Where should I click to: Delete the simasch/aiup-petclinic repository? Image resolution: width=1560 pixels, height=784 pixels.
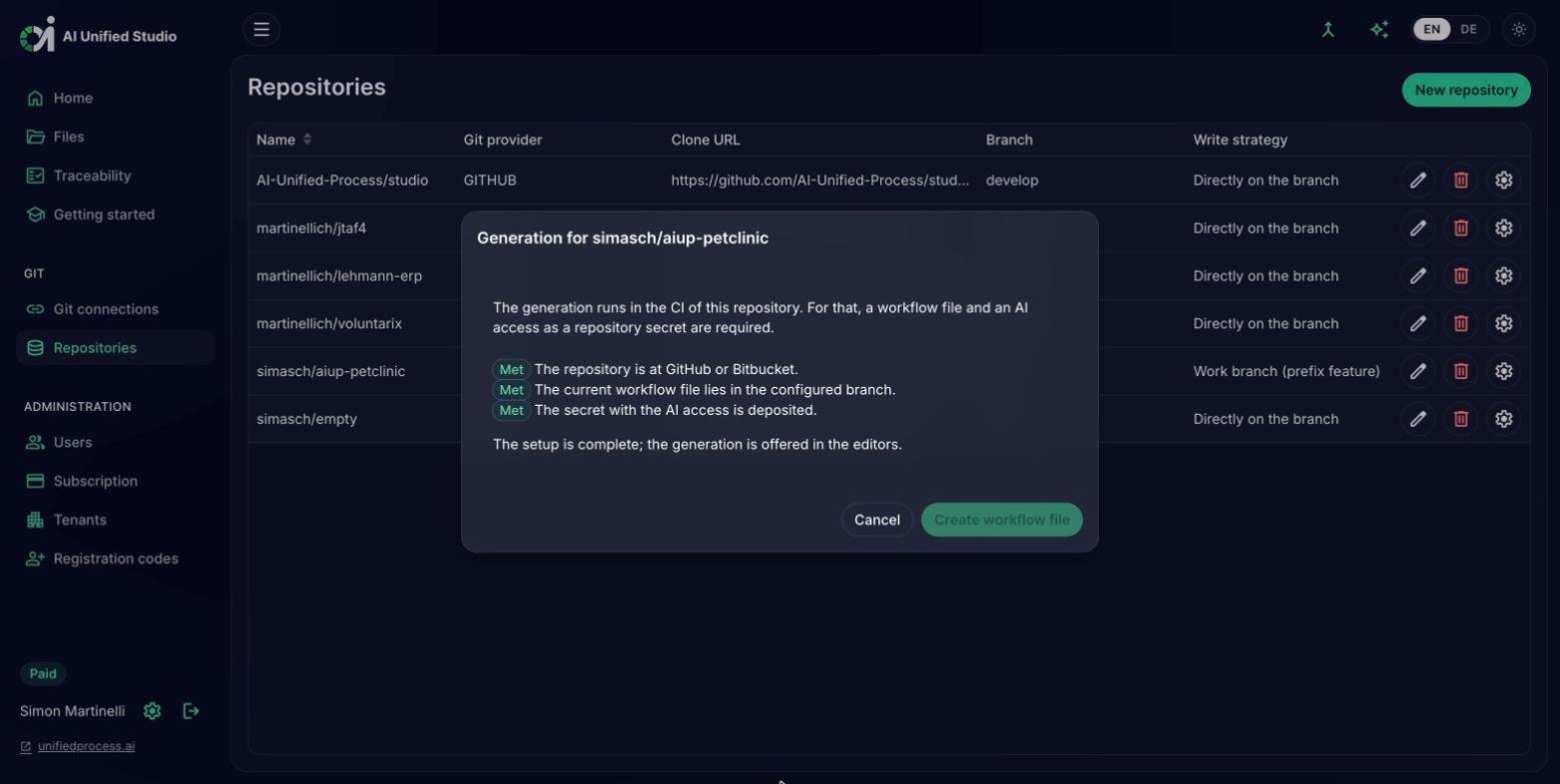[1460, 371]
